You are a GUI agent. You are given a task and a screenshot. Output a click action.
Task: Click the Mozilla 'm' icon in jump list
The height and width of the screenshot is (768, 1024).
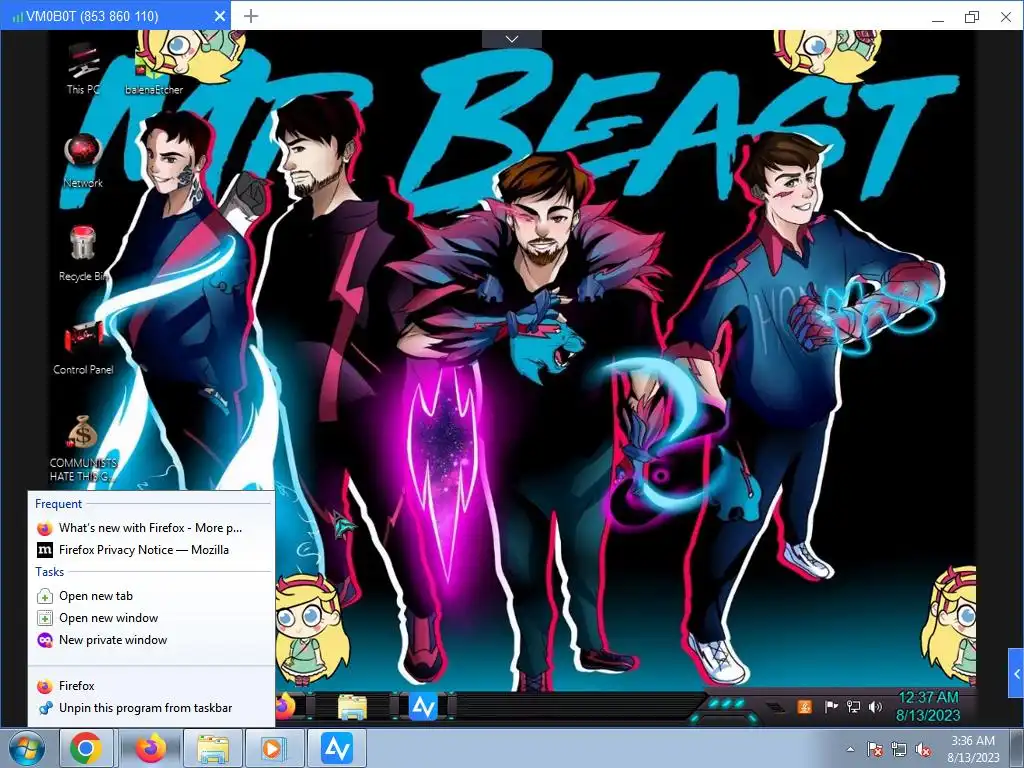(44, 550)
